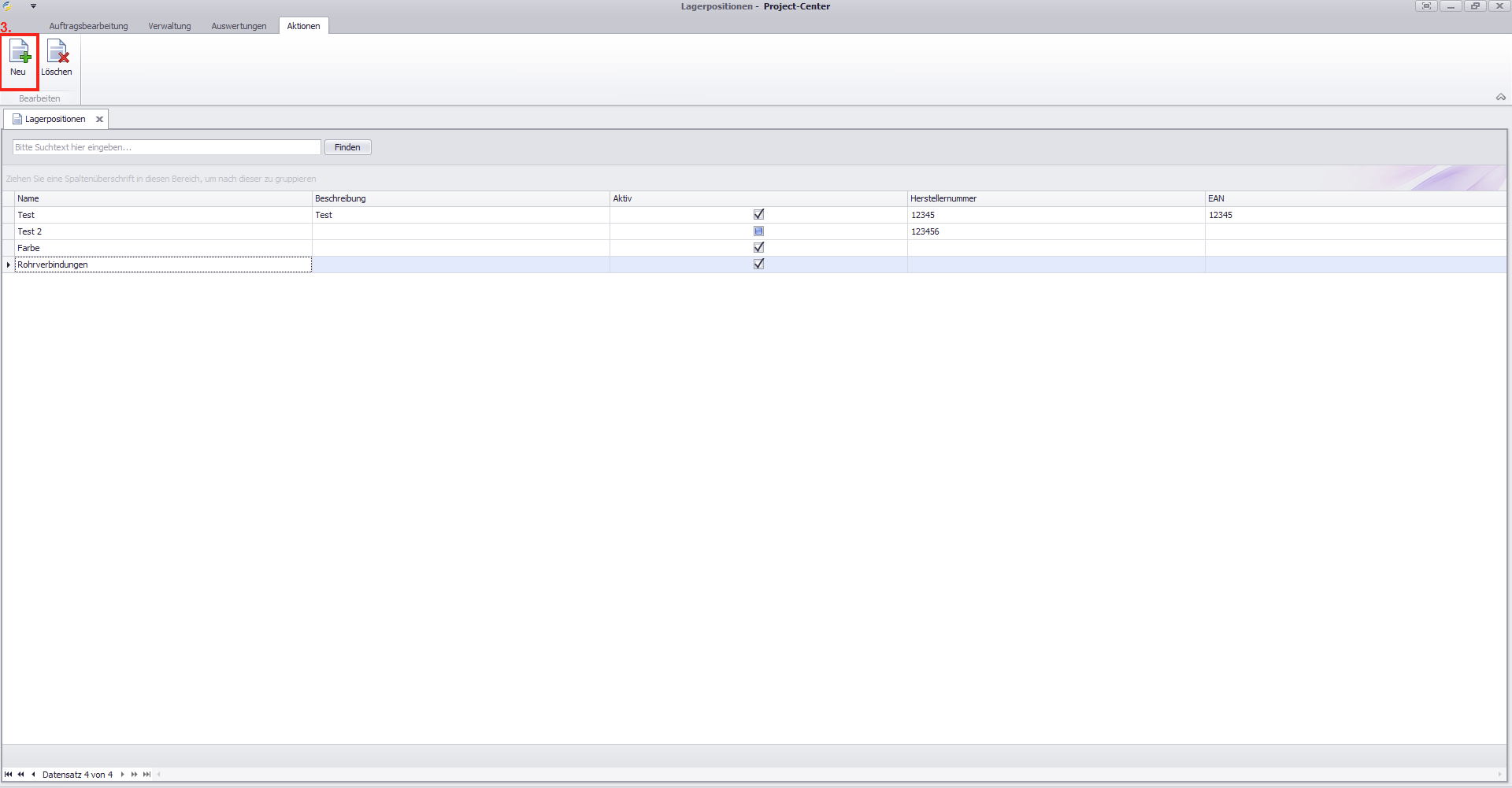Go to the previous page of records
This screenshot has height=788, width=1512.
21,775
